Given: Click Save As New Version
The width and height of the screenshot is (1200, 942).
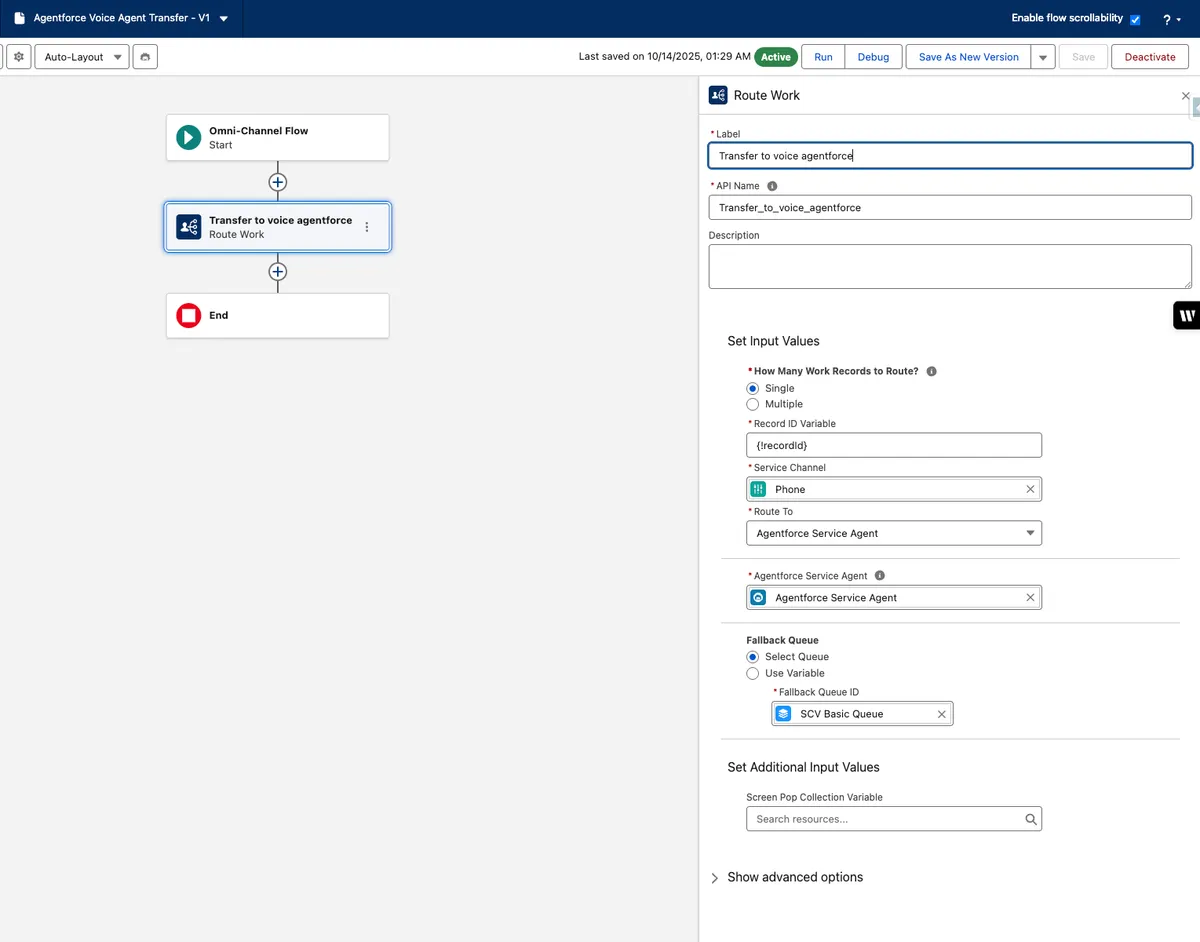Looking at the screenshot, I should 968,57.
